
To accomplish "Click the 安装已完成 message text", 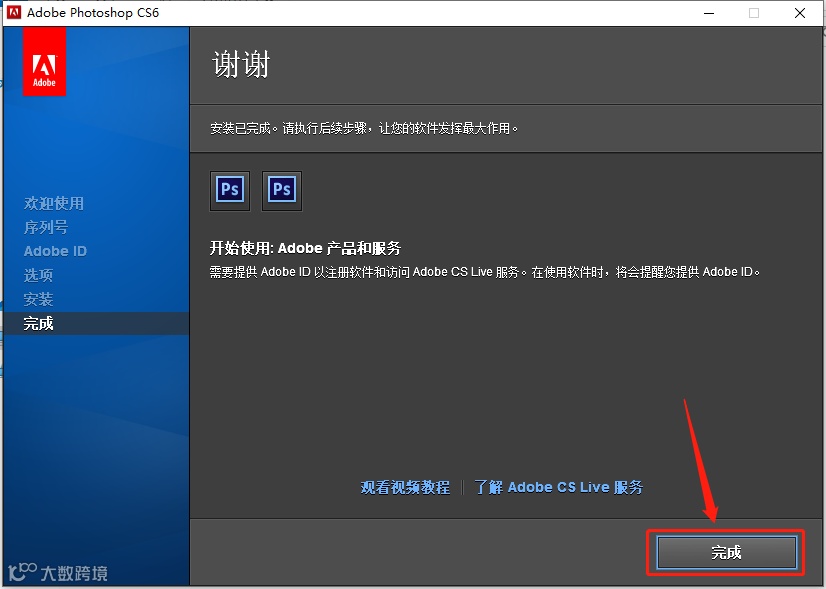I will 364,129.
